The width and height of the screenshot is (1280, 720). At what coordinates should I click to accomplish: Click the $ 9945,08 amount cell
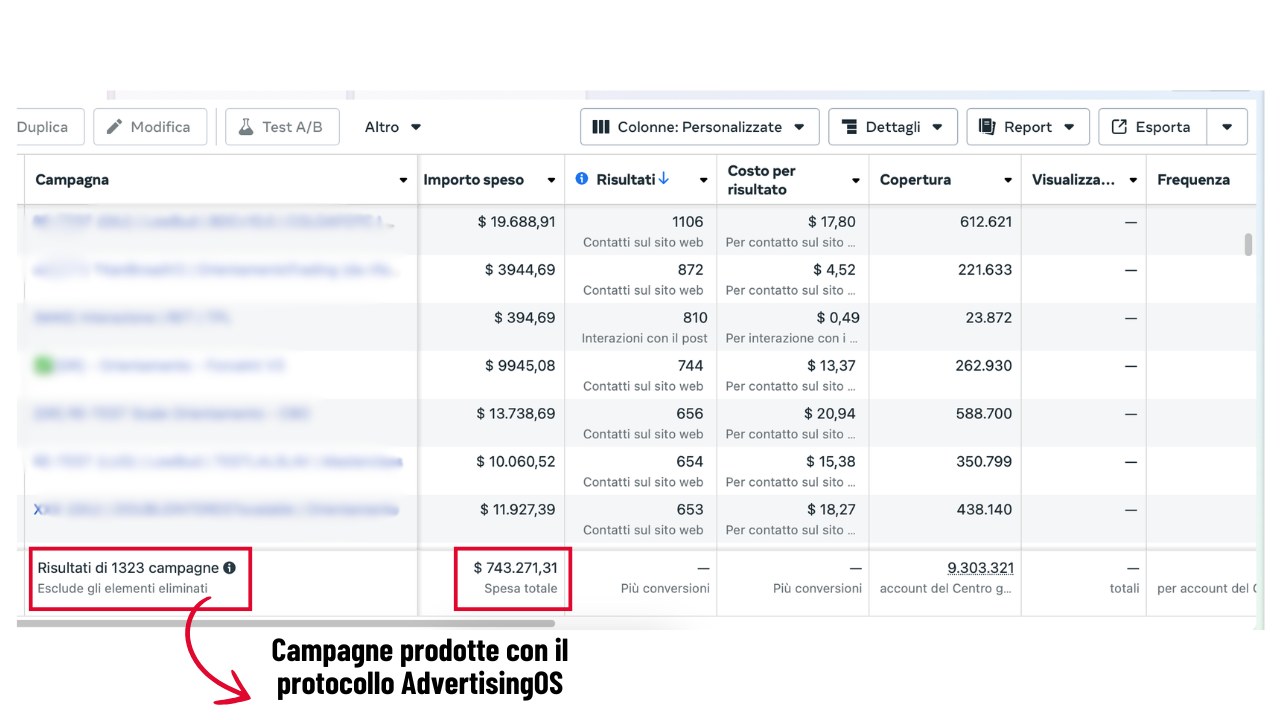point(520,365)
